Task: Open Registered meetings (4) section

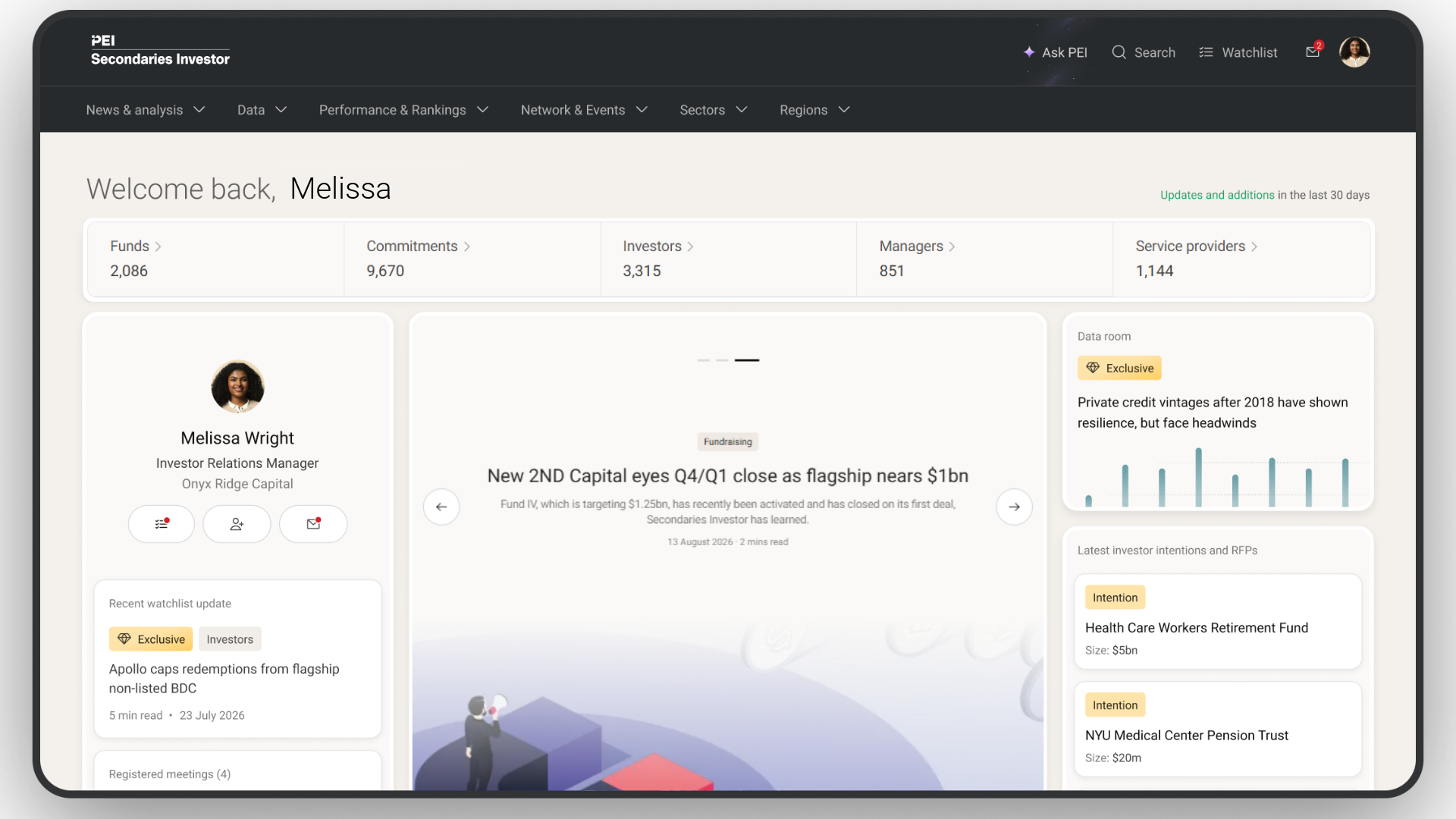Action: [170, 774]
